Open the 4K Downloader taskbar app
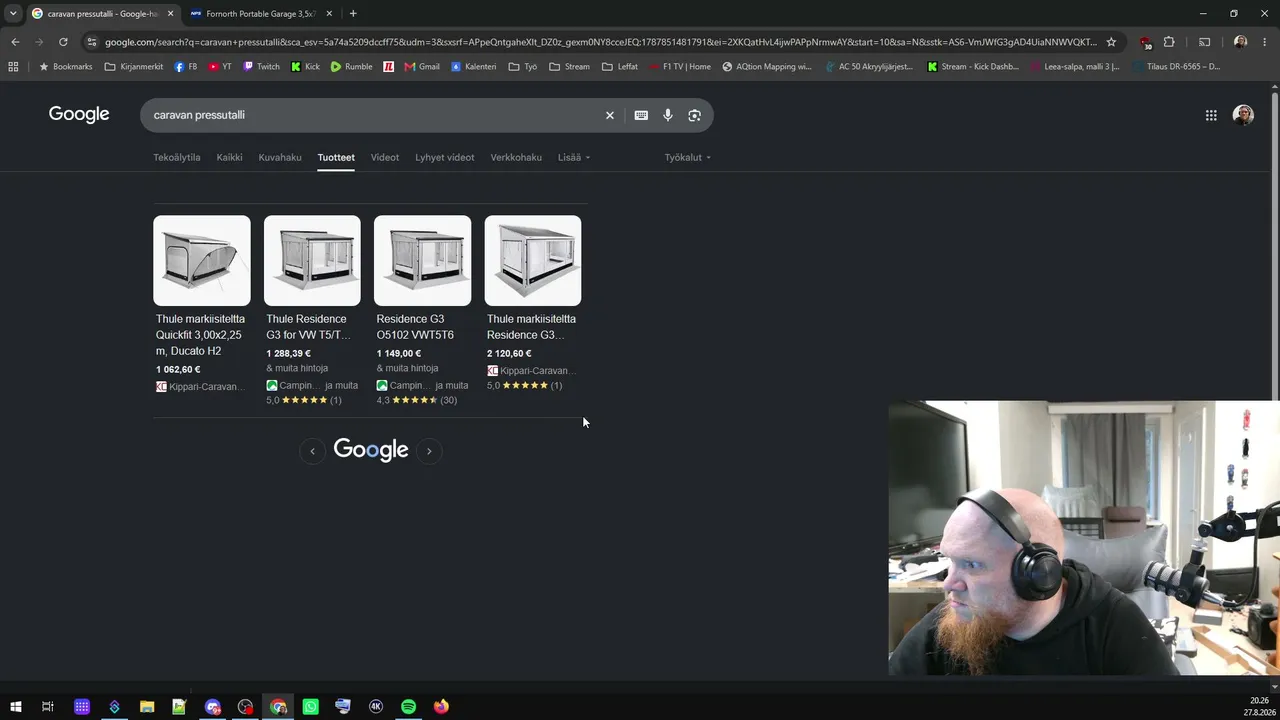 coord(376,707)
